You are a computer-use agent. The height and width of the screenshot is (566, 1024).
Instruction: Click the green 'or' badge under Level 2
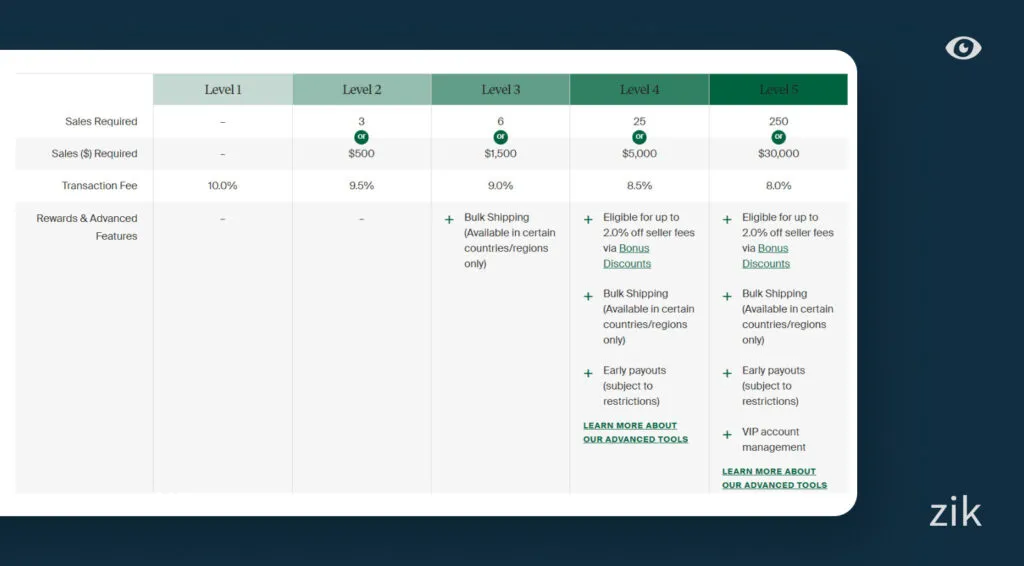(361, 137)
